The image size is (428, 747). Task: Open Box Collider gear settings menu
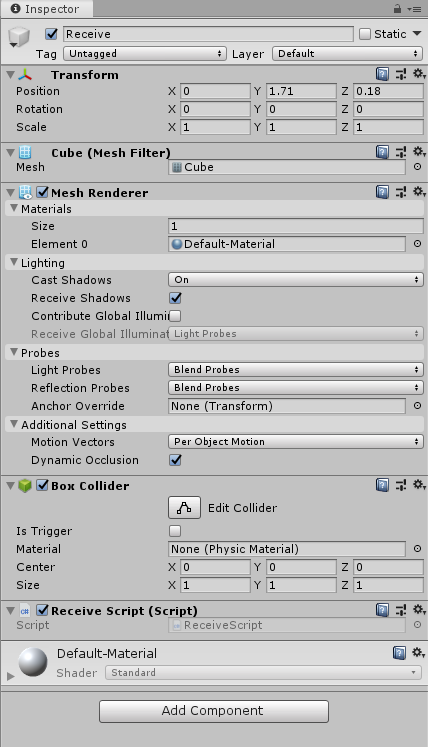[x=419, y=485]
